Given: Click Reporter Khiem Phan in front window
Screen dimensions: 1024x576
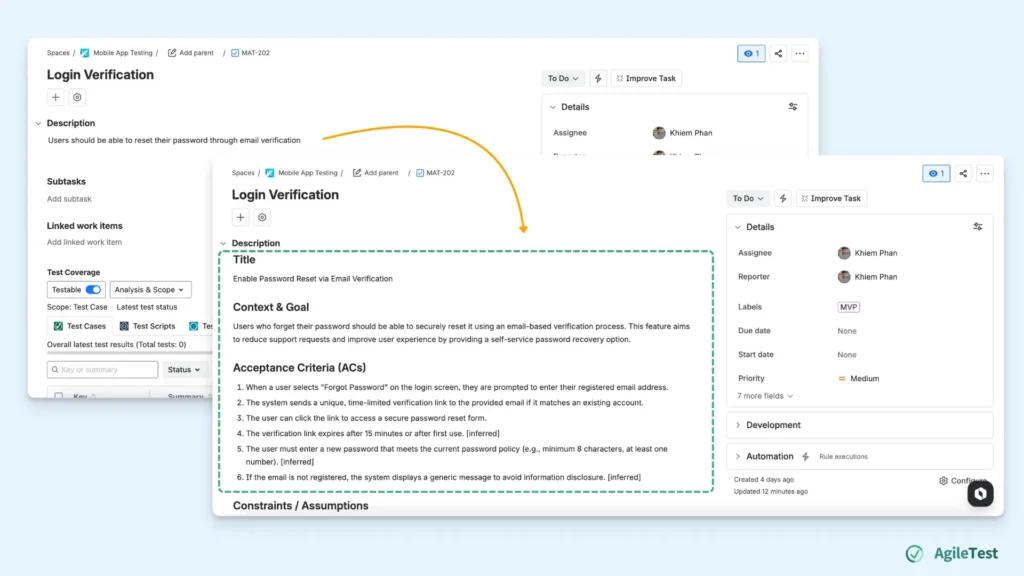Looking at the screenshot, I should coord(867,277).
